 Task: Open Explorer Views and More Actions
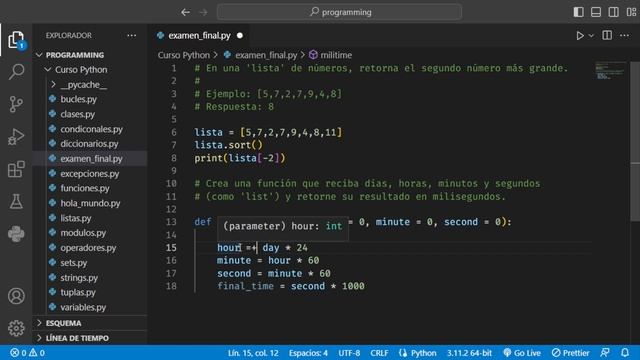(x=131, y=36)
